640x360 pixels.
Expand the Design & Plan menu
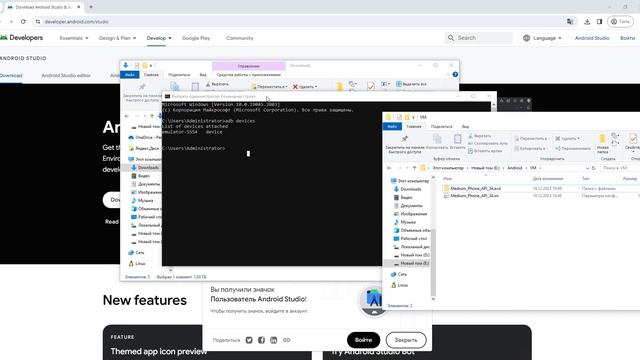[118, 38]
